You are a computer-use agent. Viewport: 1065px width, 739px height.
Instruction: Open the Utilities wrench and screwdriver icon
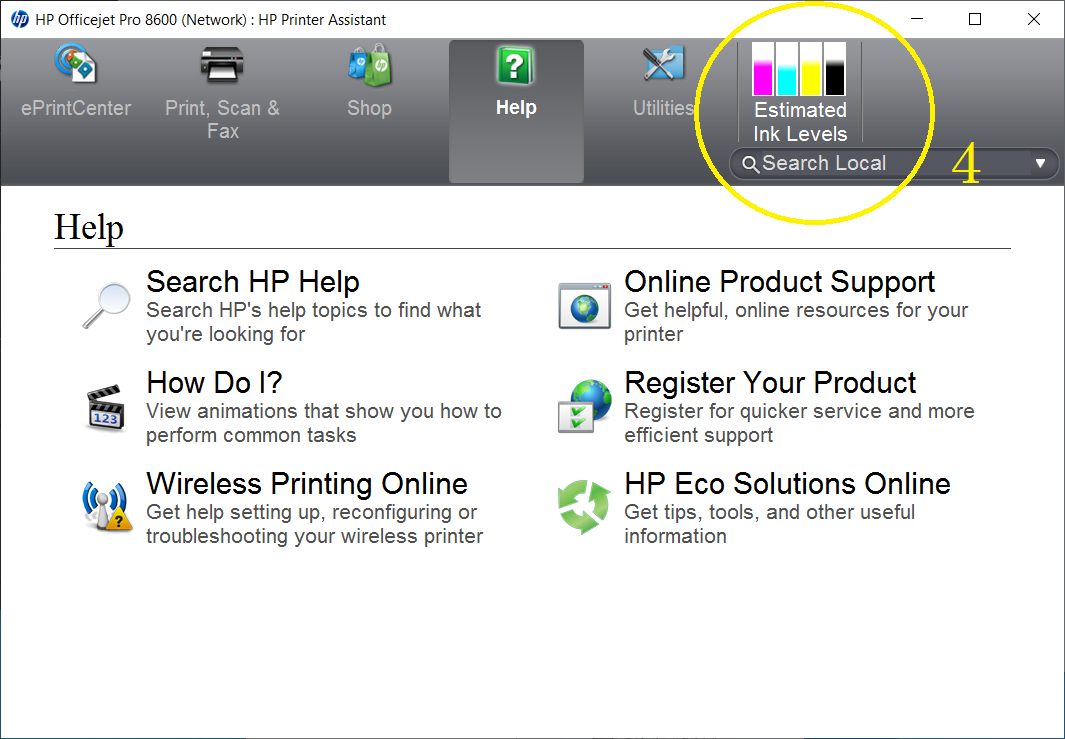pos(663,64)
